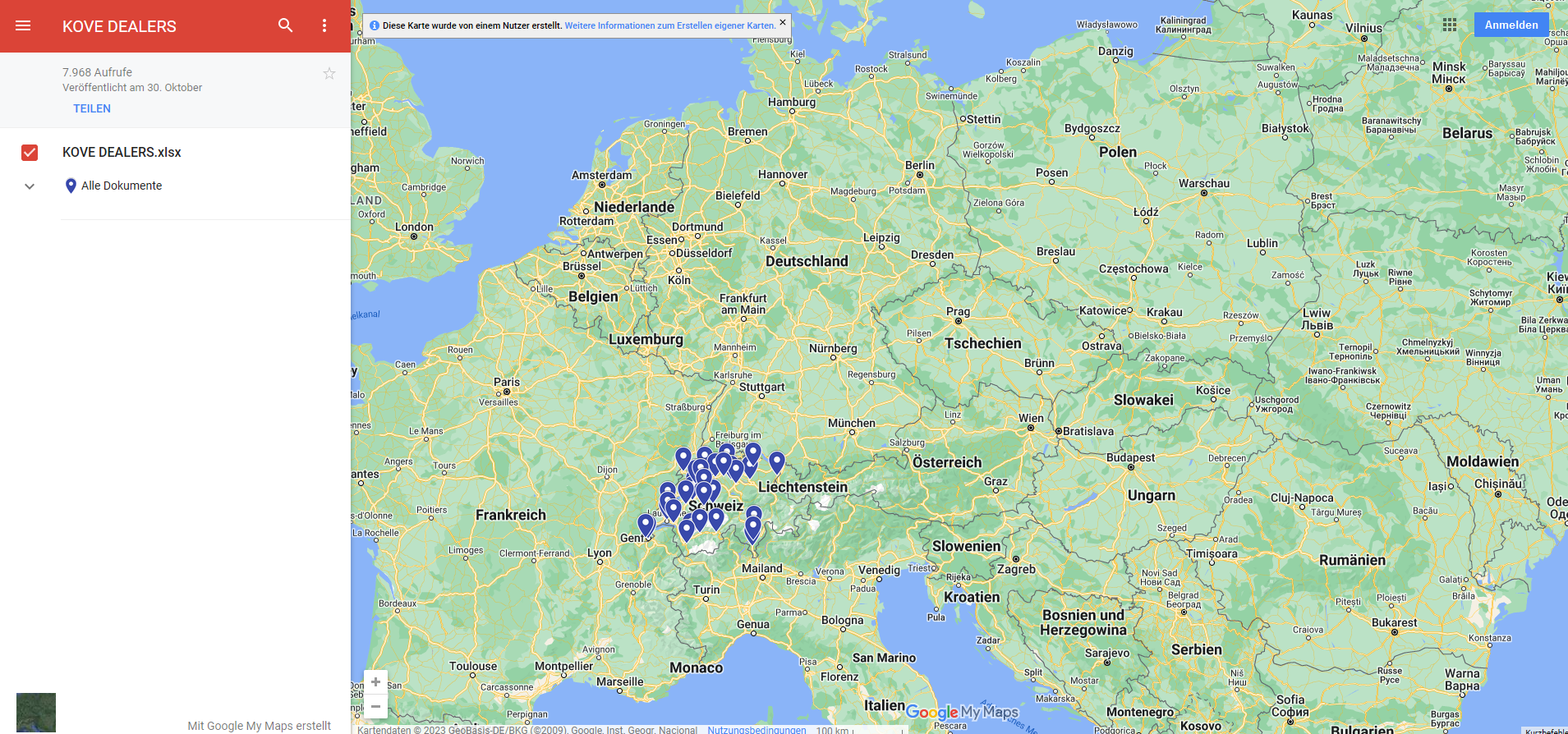1568x734 pixels.
Task: Star this map as favorite
Action: (x=329, y=74)
